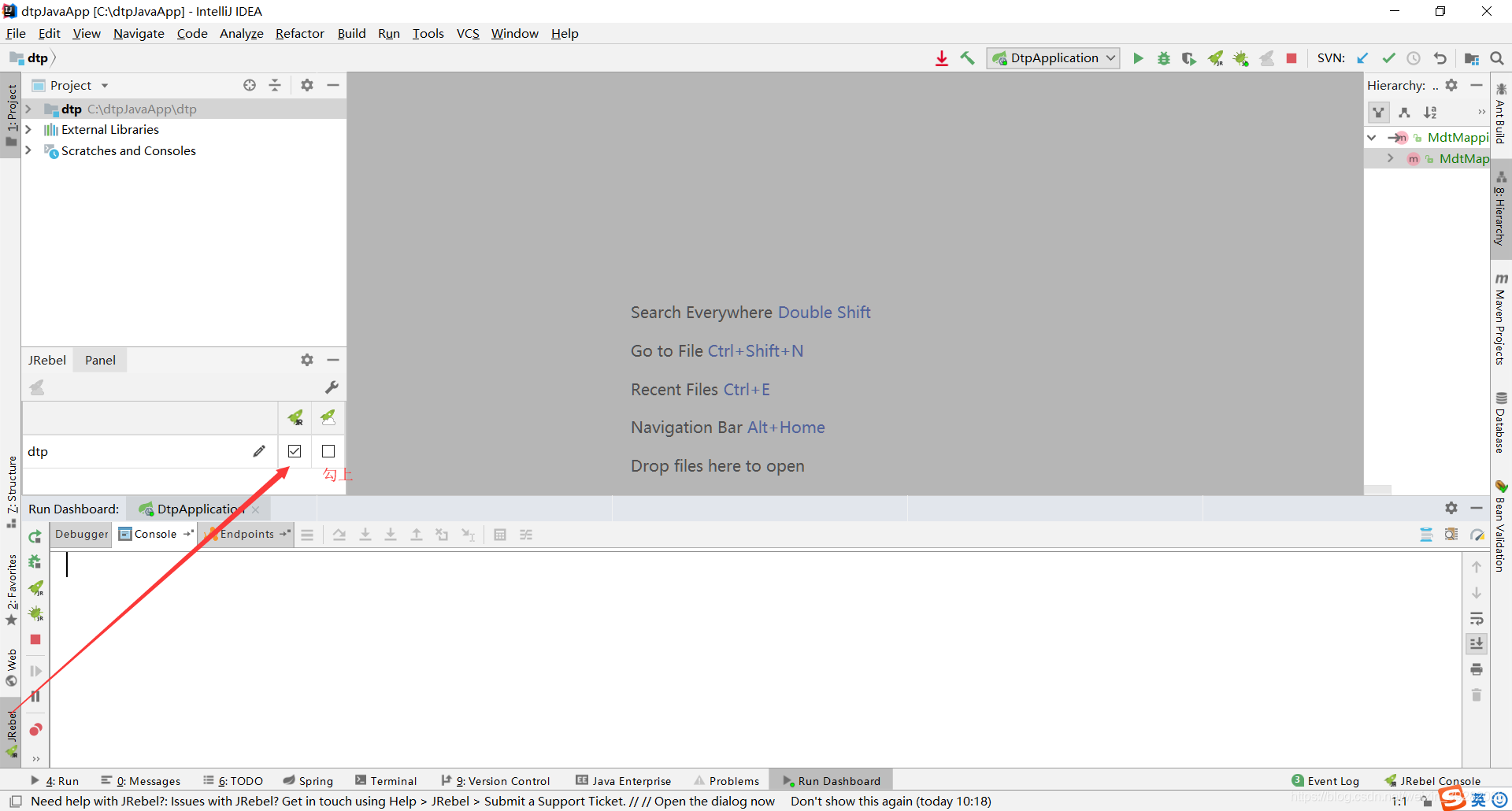Screen dimensions: 1512x811
Task: Toggle alphabetical sort in Hierarchy panel
Action: click(1430, 113)
